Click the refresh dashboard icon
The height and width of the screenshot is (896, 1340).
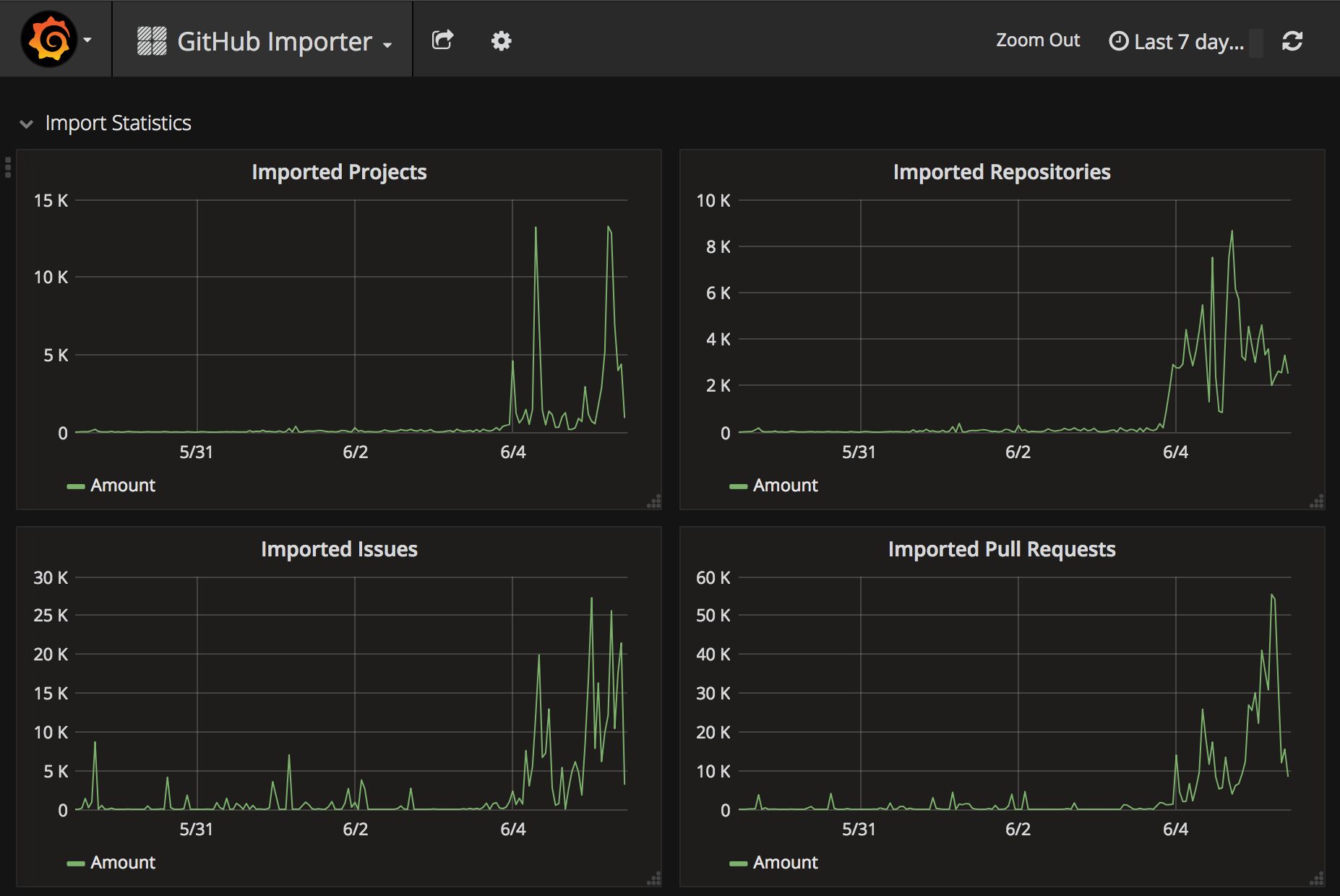[1292, 41]
